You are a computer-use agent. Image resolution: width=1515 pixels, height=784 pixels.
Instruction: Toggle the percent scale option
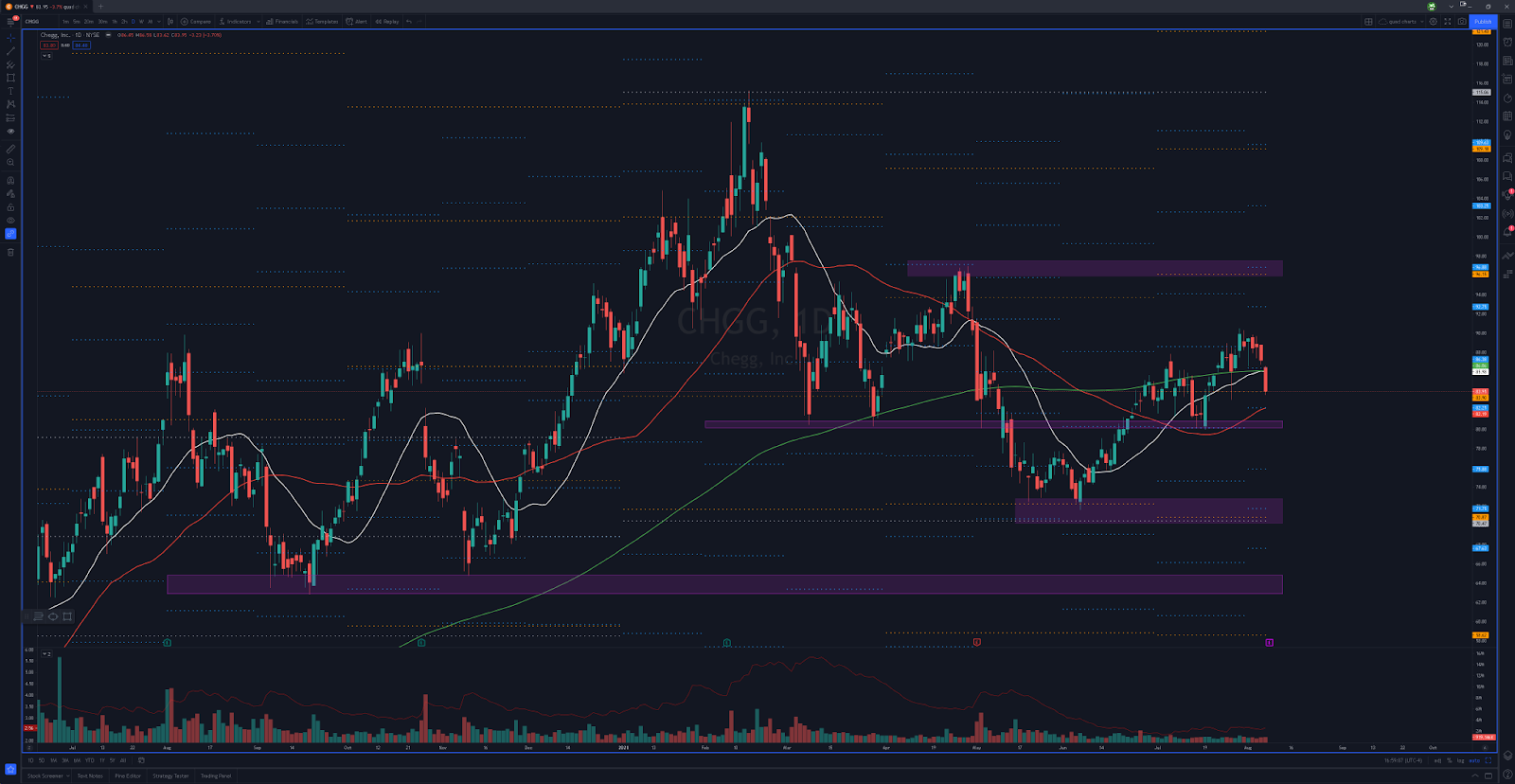tap(1449, 760)
